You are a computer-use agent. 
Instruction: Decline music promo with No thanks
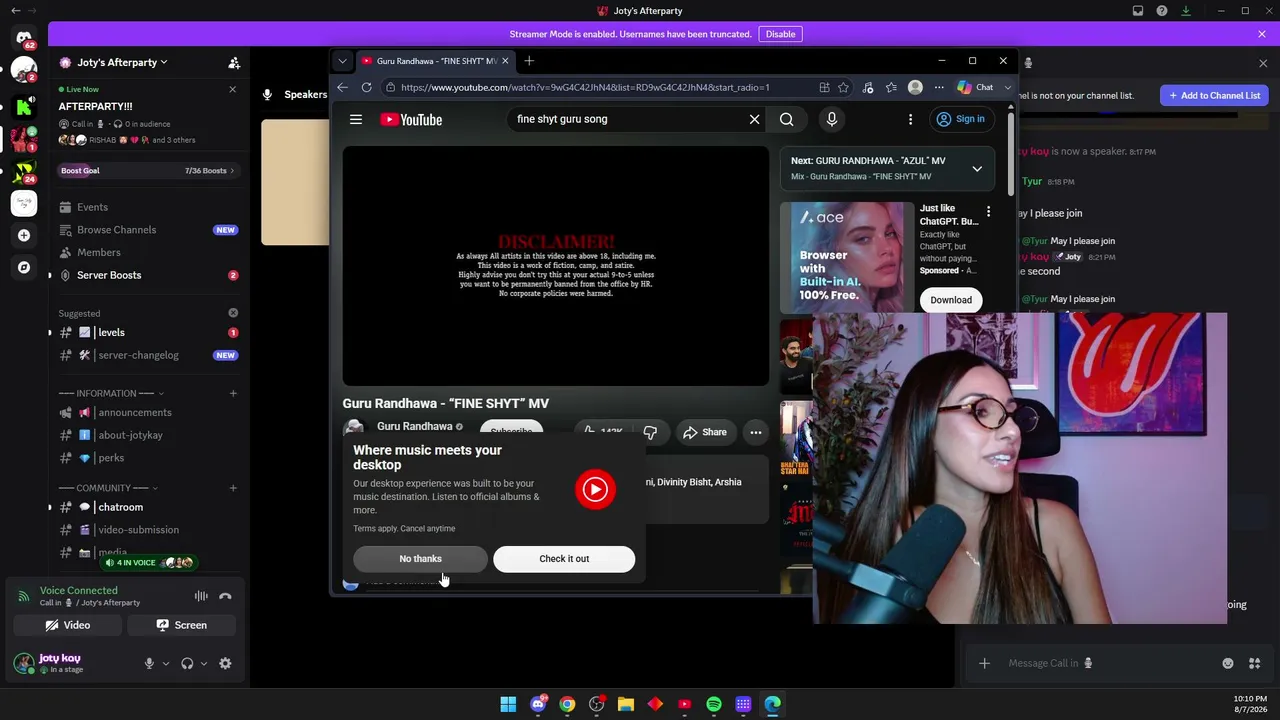click(420, 559)
